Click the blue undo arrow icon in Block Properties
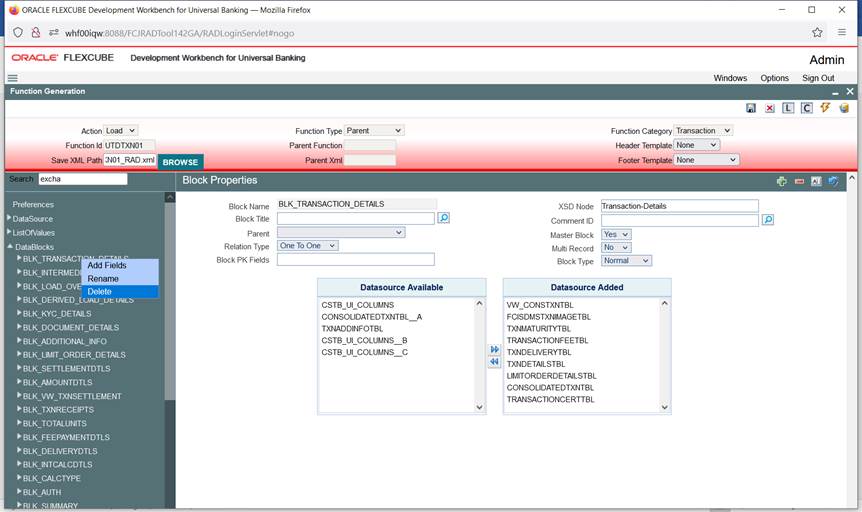 (833, 181)
